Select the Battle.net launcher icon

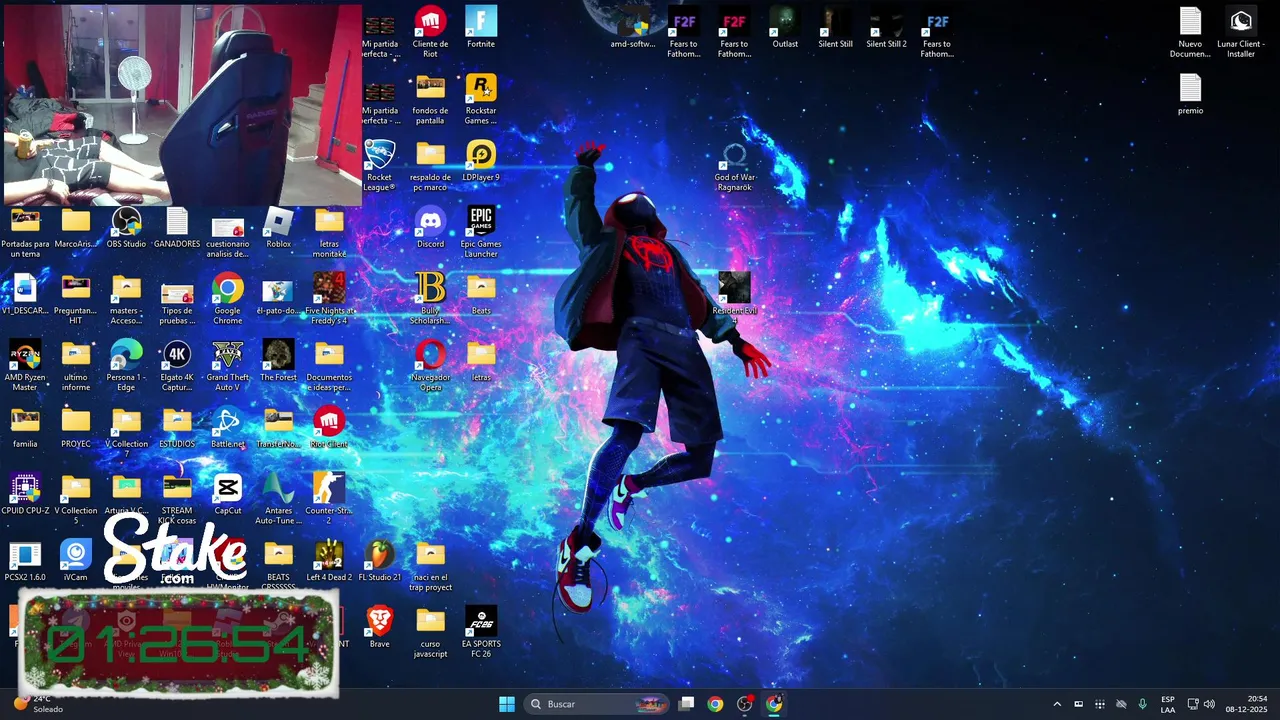(227, 427)
